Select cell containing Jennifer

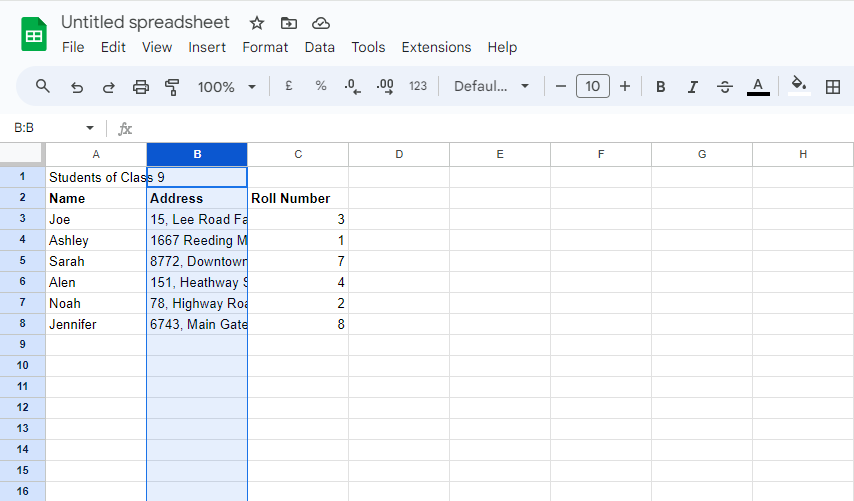(x=96, y=324)
